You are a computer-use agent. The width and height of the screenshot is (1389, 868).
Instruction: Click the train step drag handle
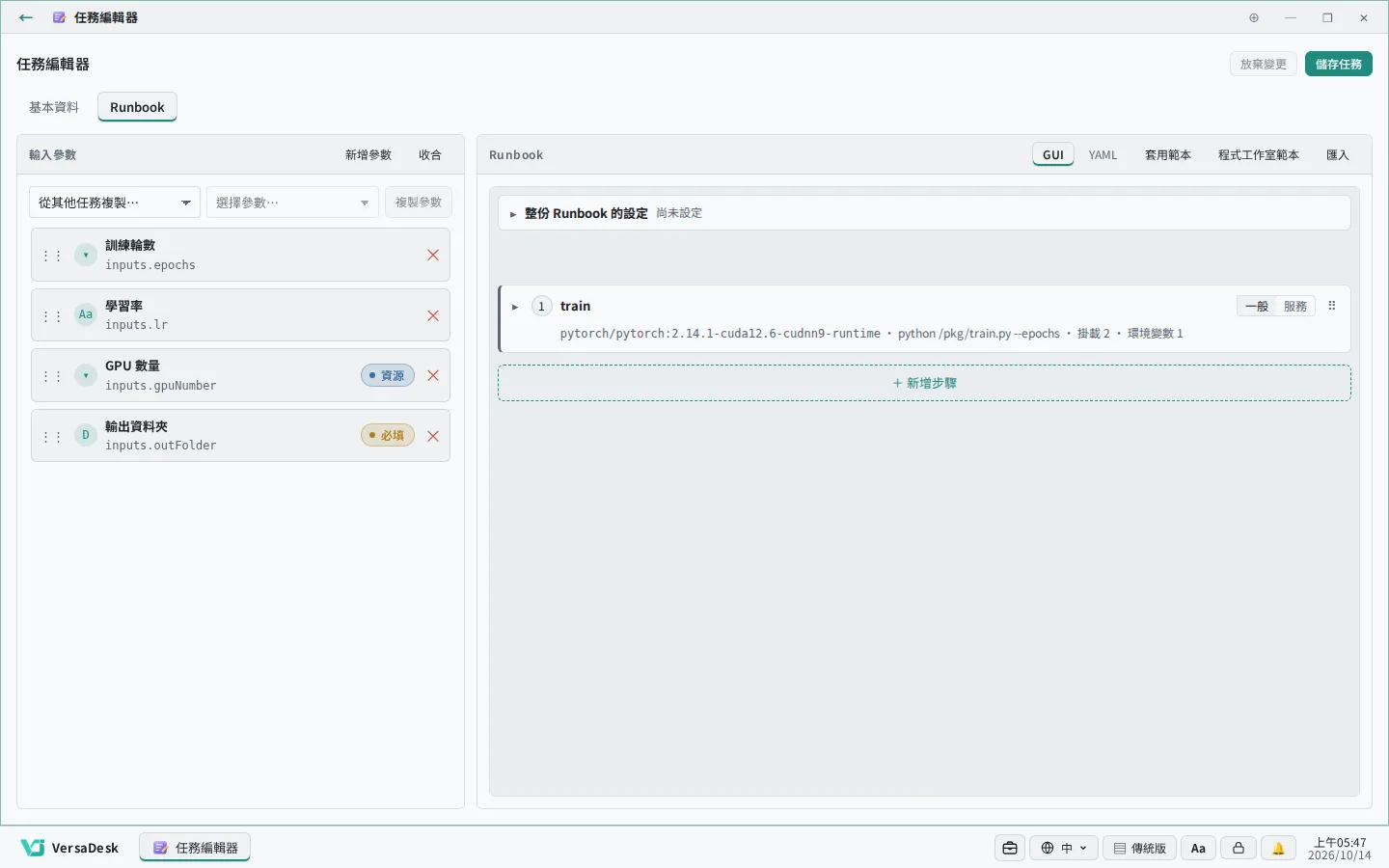point(1332,306)
